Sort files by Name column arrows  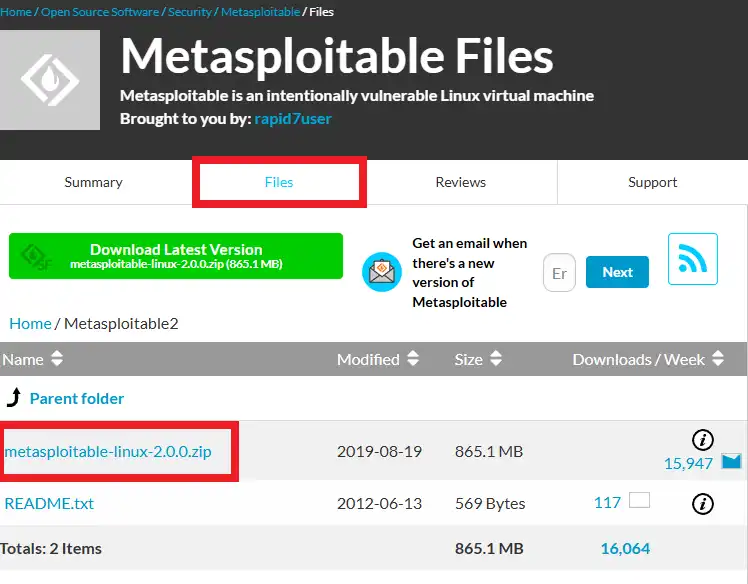(x=57, y=359)
